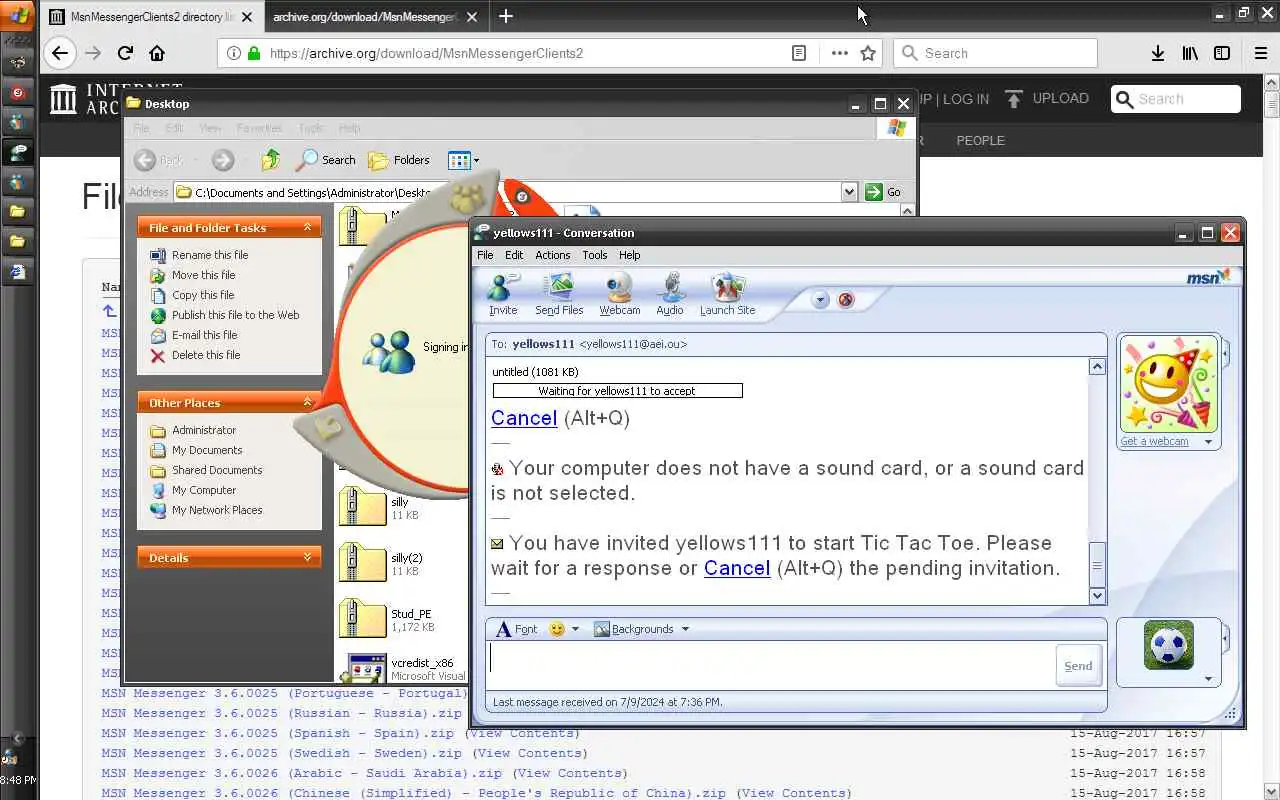Open the Tools menu in conversation window
This screenshot has width=1280, height=800.
[595, 255]
